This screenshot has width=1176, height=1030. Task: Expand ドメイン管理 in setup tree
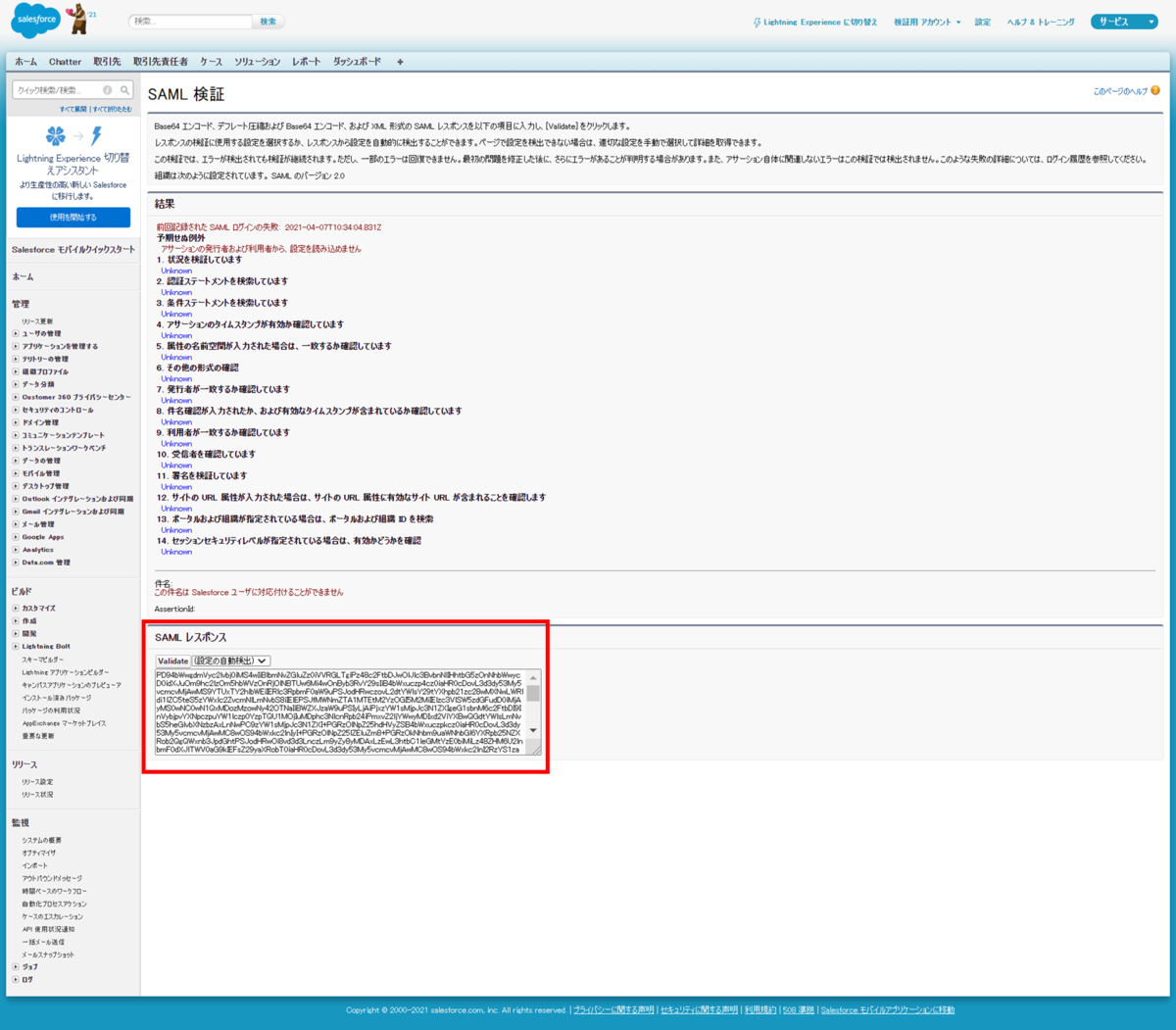[x=16, y=422]
